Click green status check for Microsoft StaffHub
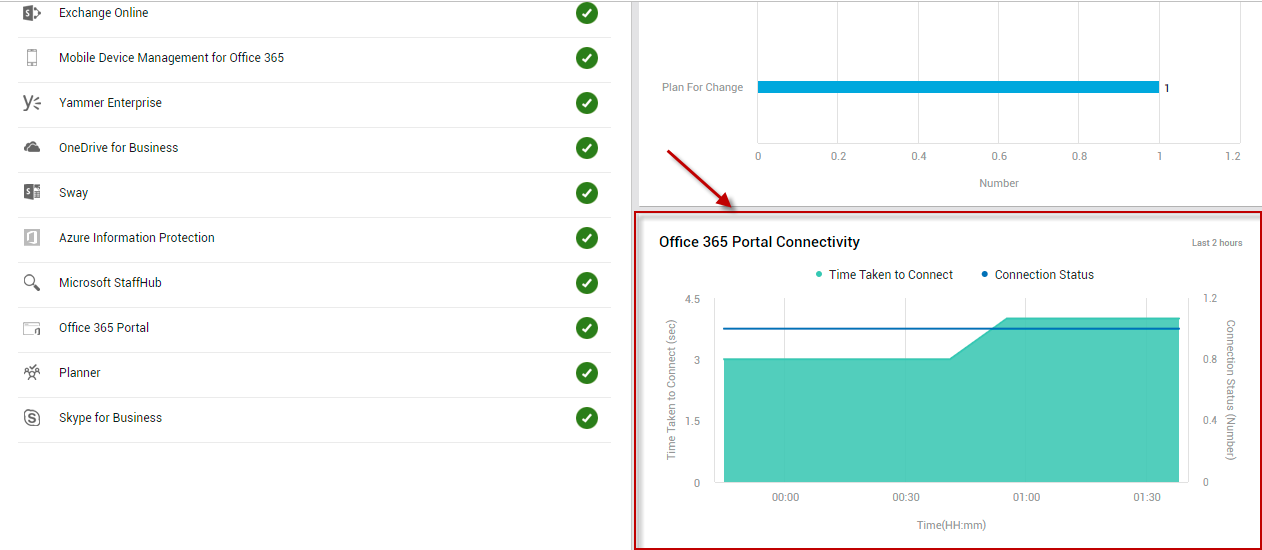The height and width of the screenshot is (550, 1262). (587, 283)
